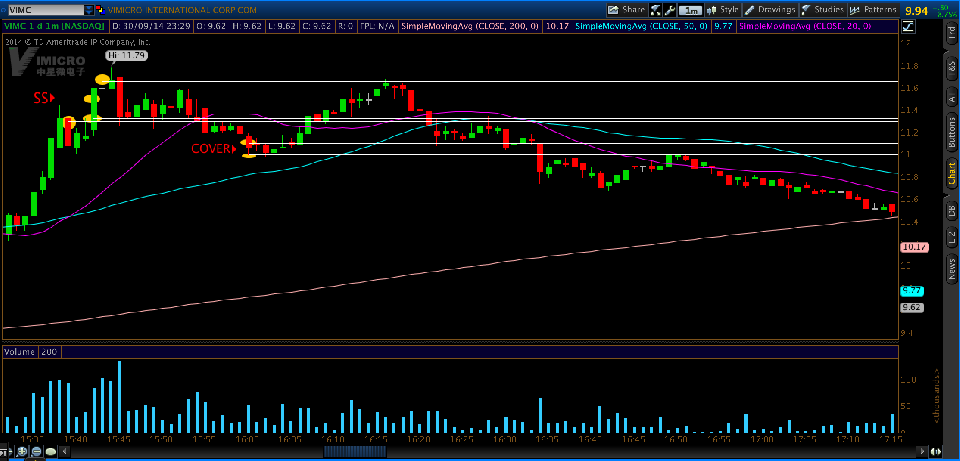Expand the VIMC symbol dropdown arrow
The height and width of the screenshot is (461, 960).
coord(89,10)
